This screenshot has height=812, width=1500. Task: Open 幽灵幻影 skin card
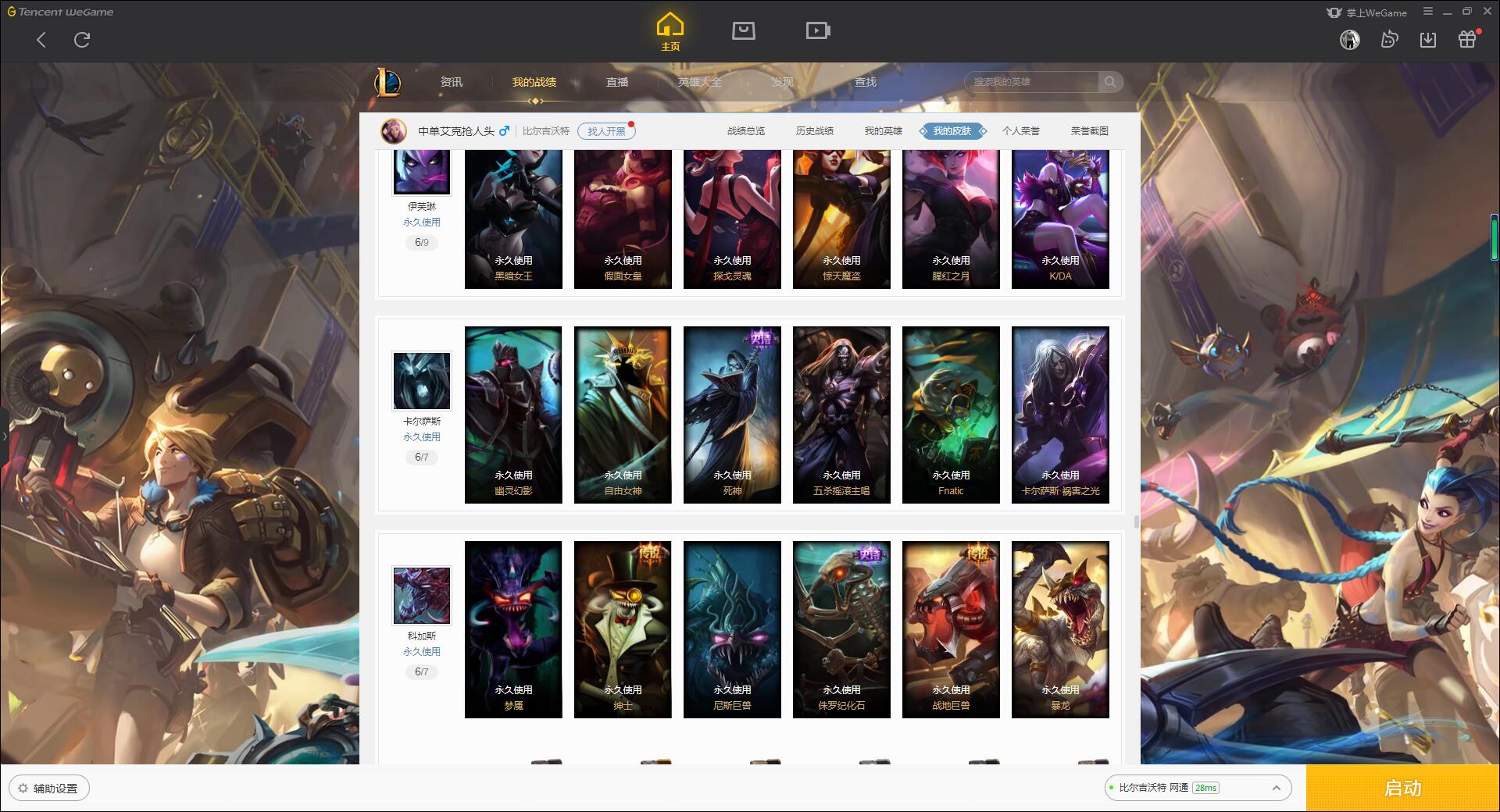tap(513, 415)
